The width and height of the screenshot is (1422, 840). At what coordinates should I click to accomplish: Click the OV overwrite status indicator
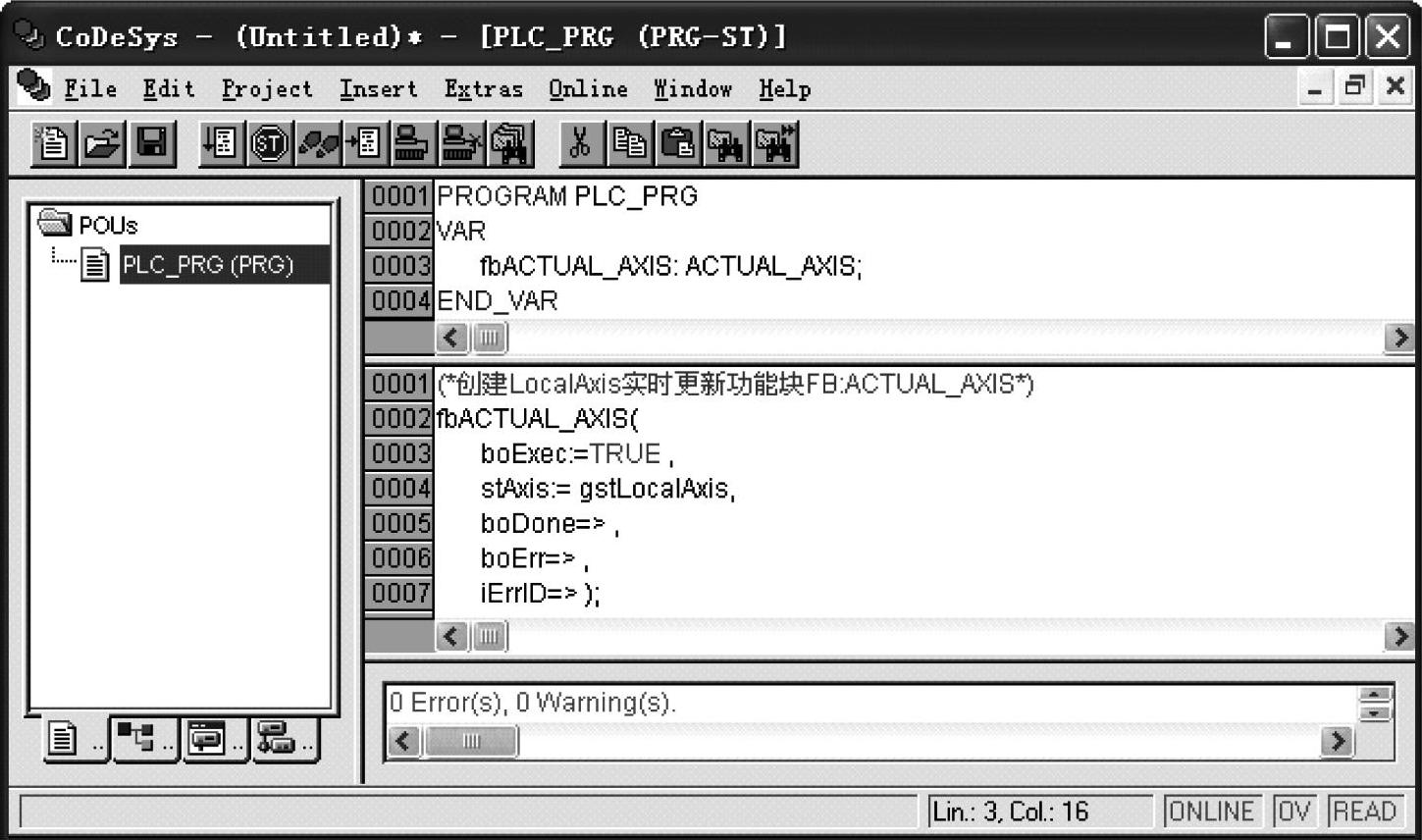click(x=1293, y=812)
